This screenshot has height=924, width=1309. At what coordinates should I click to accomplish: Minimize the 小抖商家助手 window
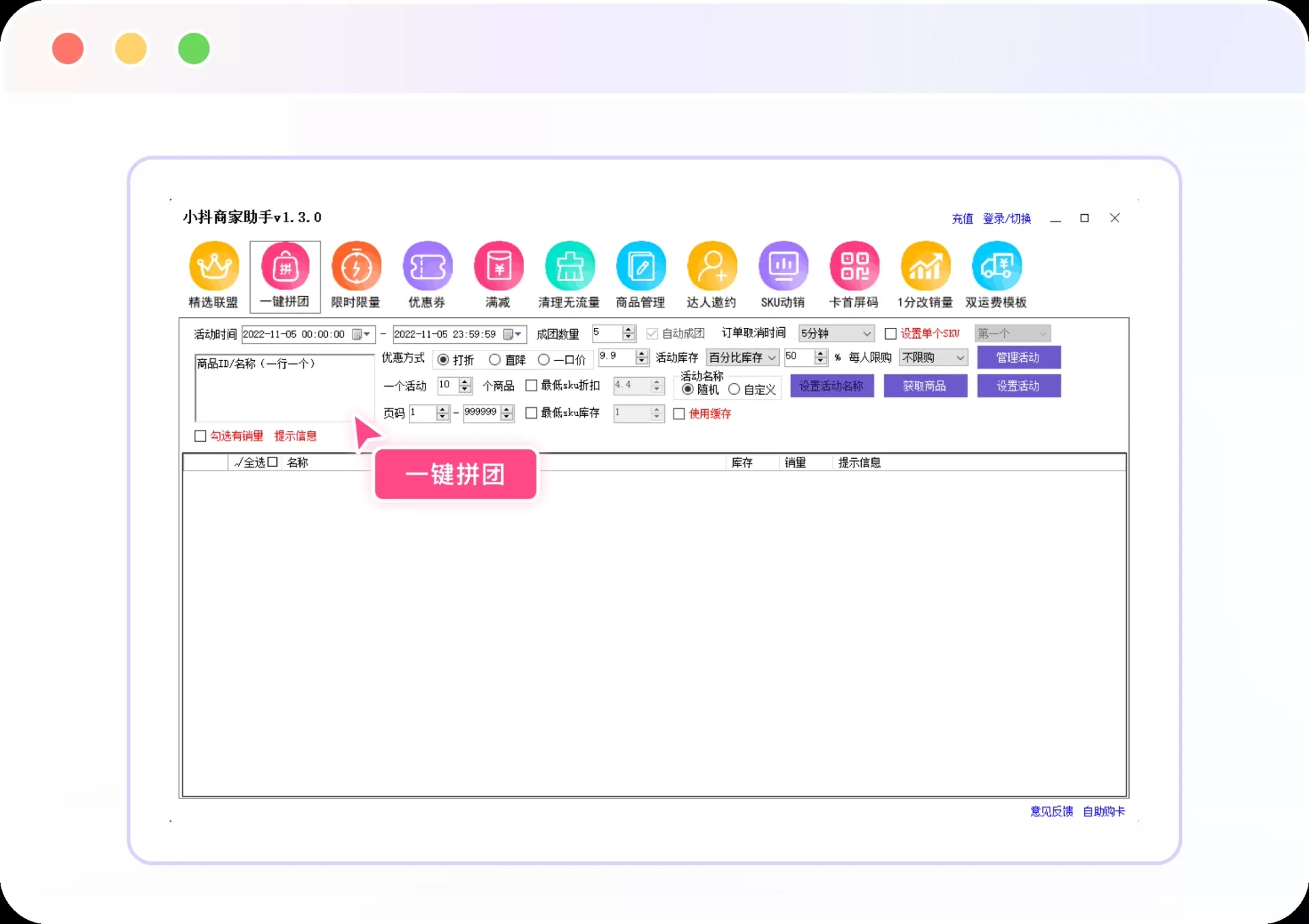[x=1055, y=219]
